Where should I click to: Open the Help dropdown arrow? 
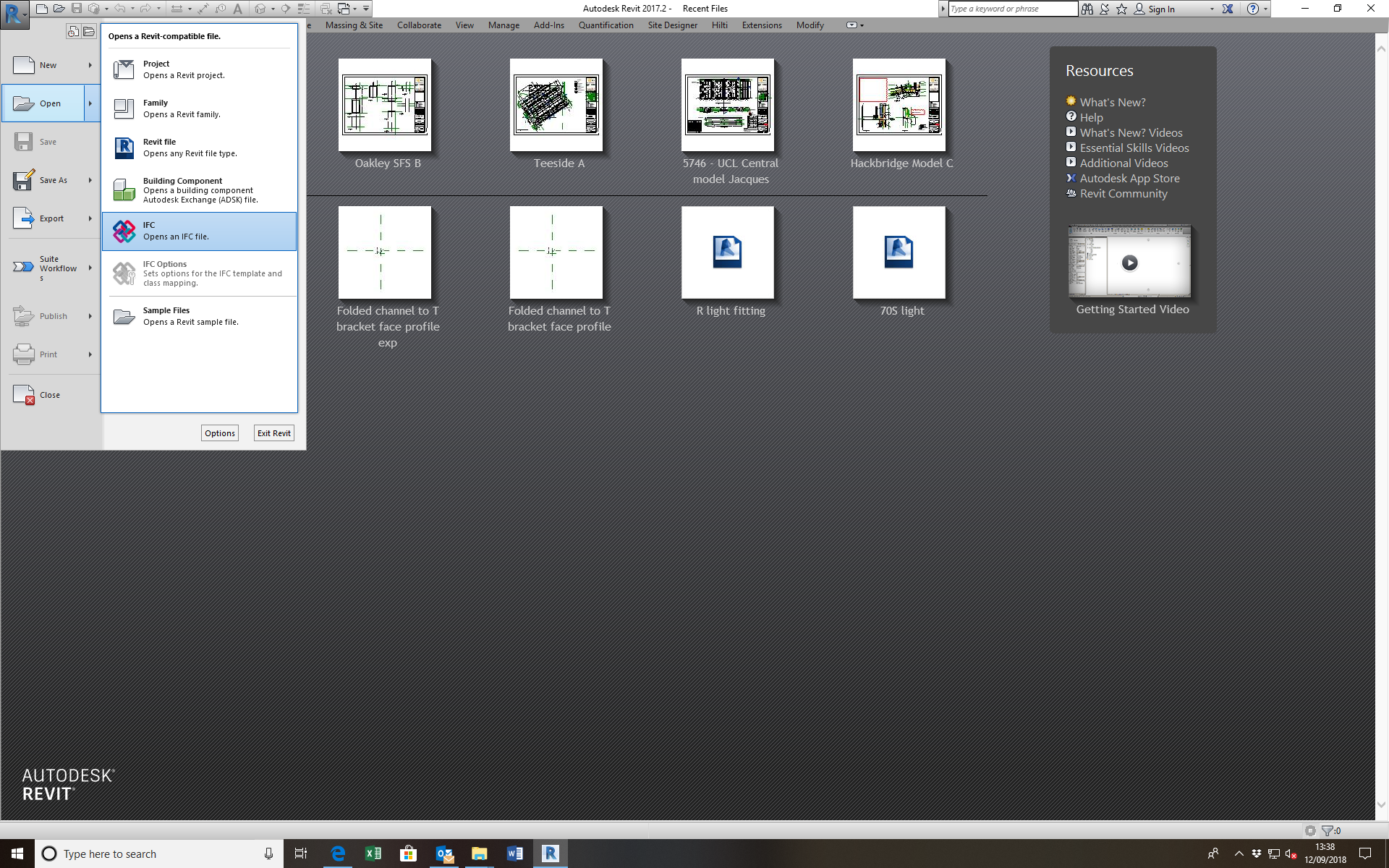click(x=1265, y=9)
